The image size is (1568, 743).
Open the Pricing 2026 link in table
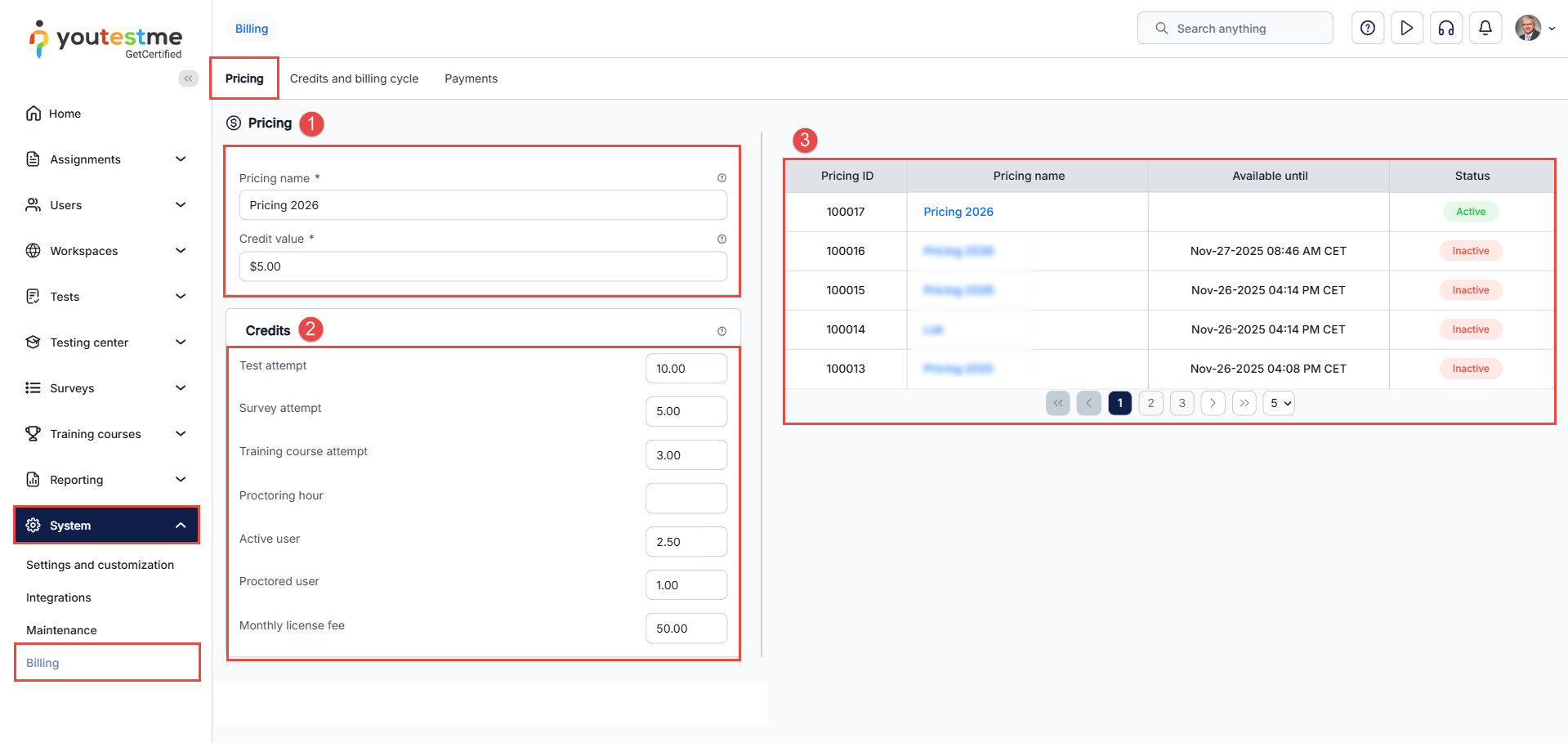coord(958,212)
